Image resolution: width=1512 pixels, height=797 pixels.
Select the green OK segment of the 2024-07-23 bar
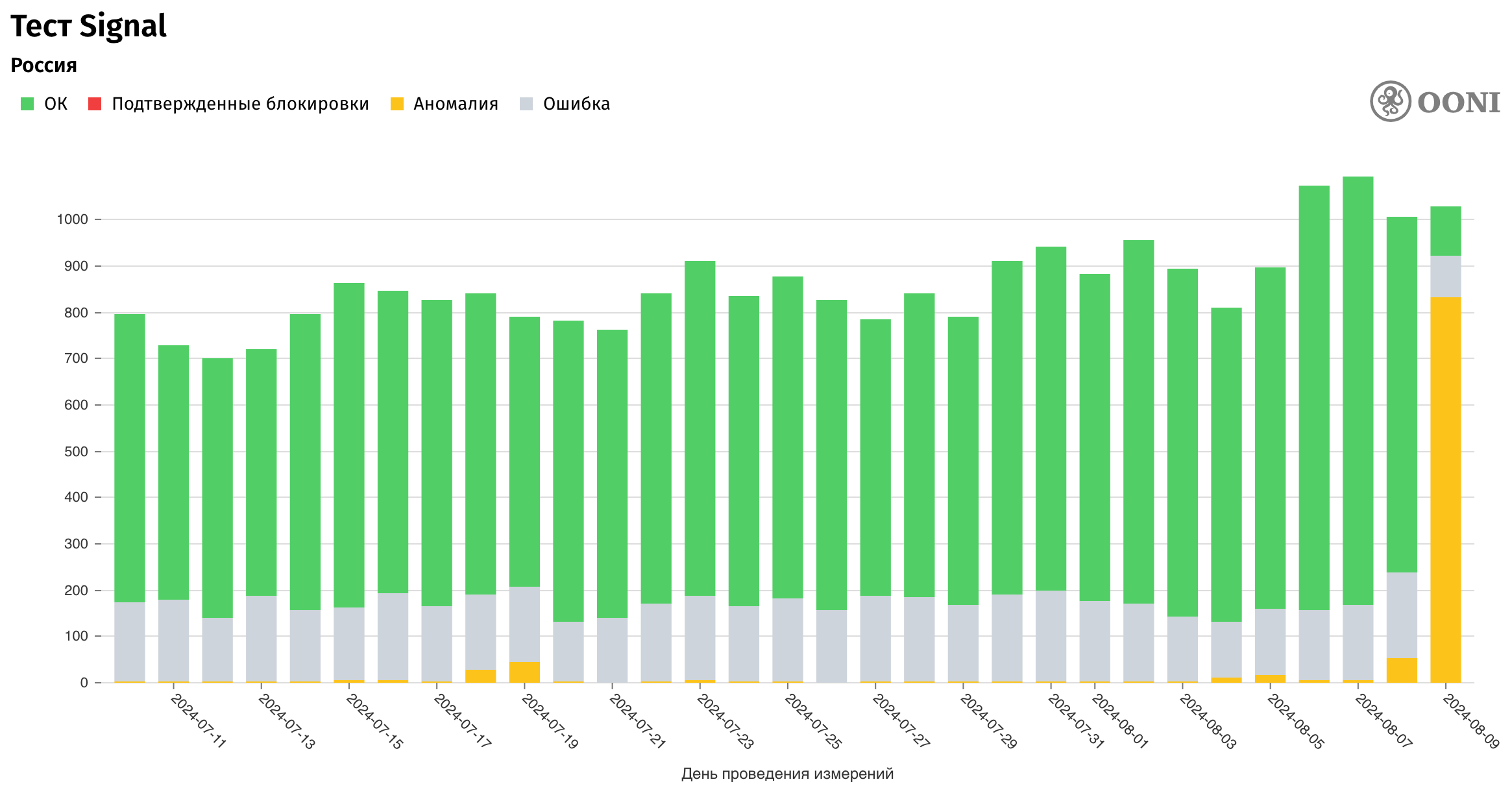700,428
